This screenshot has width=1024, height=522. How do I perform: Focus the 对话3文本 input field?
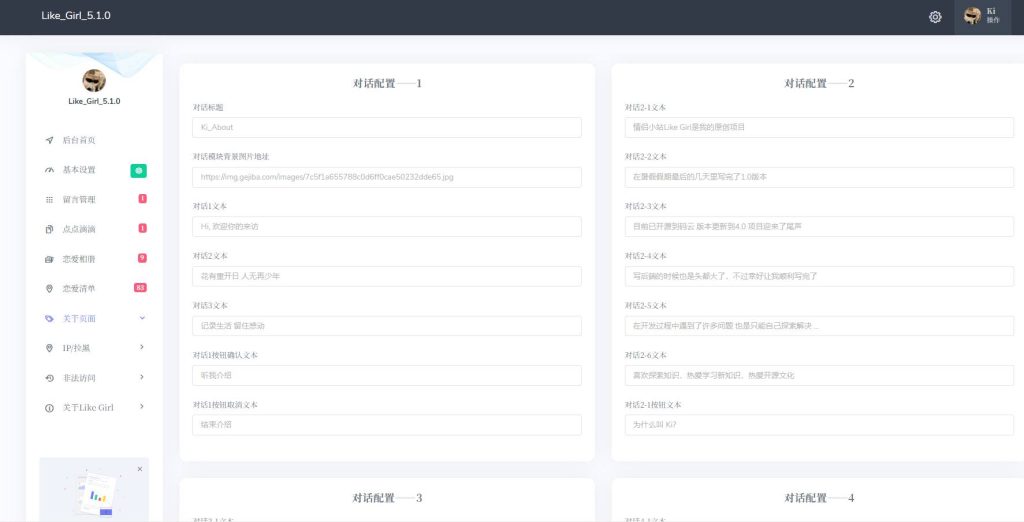387,326
